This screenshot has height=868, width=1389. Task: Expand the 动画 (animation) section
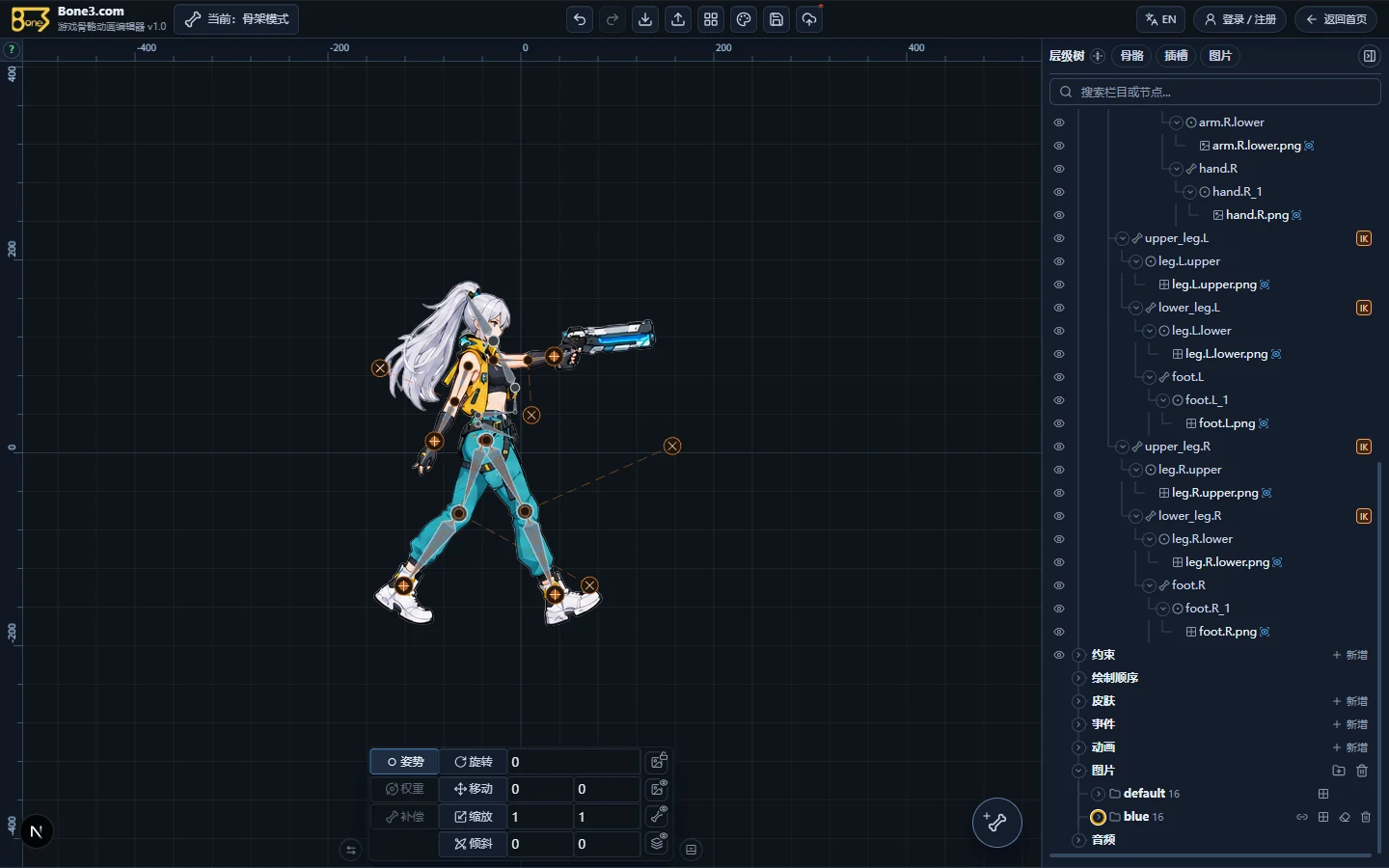pos(1079,747)
